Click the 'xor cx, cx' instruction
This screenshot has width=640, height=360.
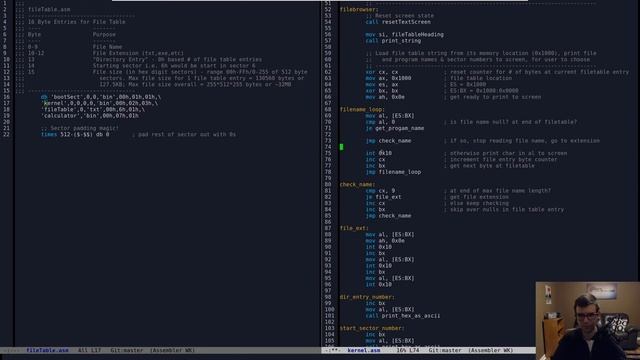click(382, 72)
